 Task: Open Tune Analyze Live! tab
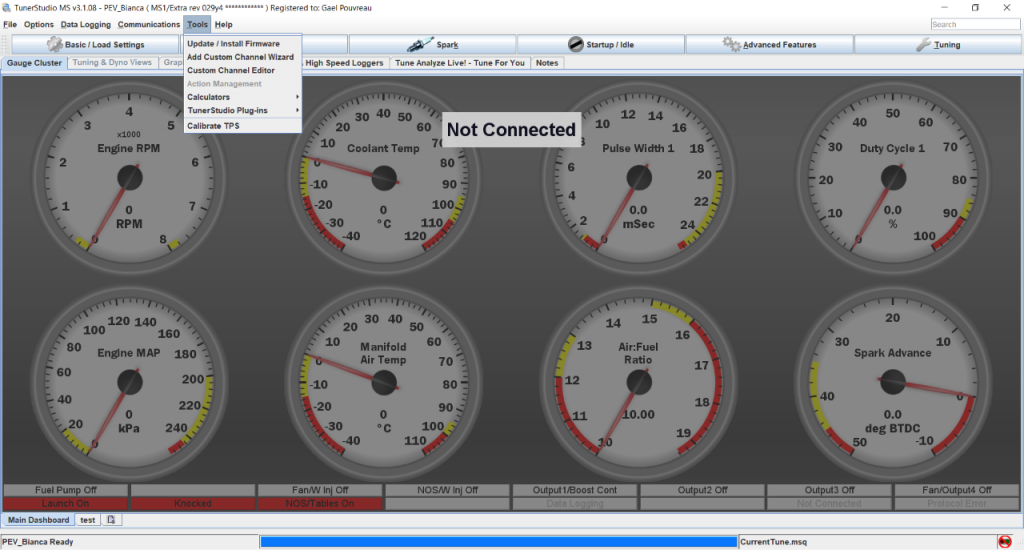point(459,63)
